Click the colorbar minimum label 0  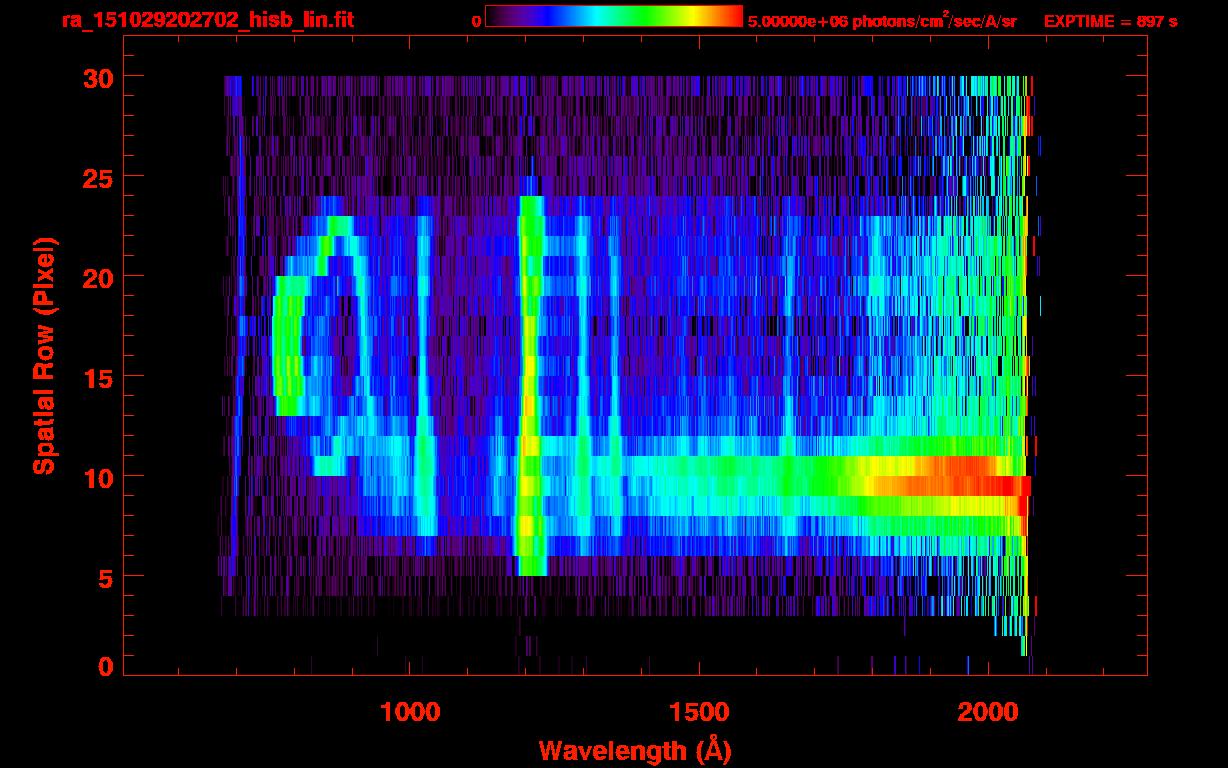[x=477, y=21]
